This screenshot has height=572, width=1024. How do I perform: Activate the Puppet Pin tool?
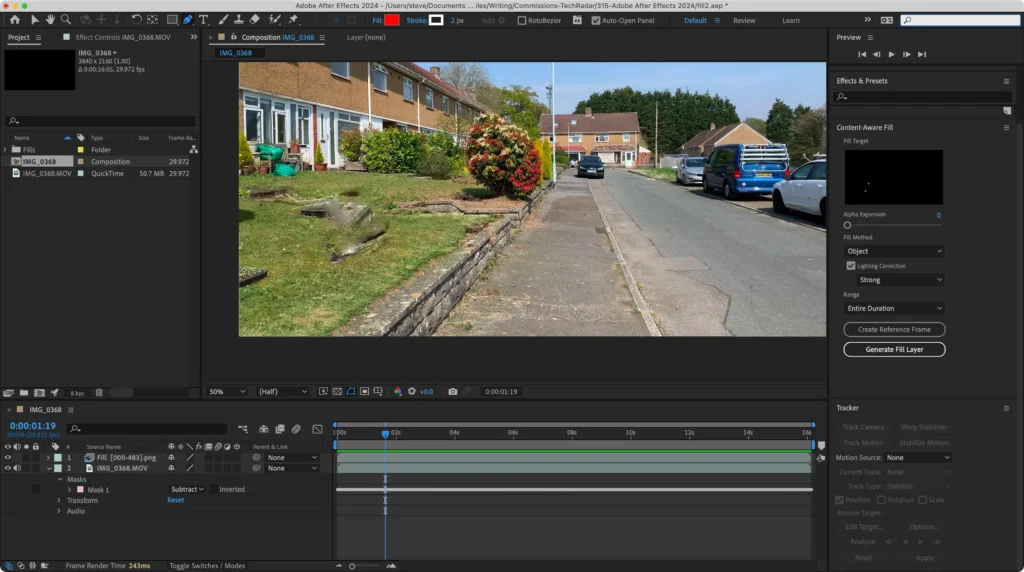[x=293, y=19]
